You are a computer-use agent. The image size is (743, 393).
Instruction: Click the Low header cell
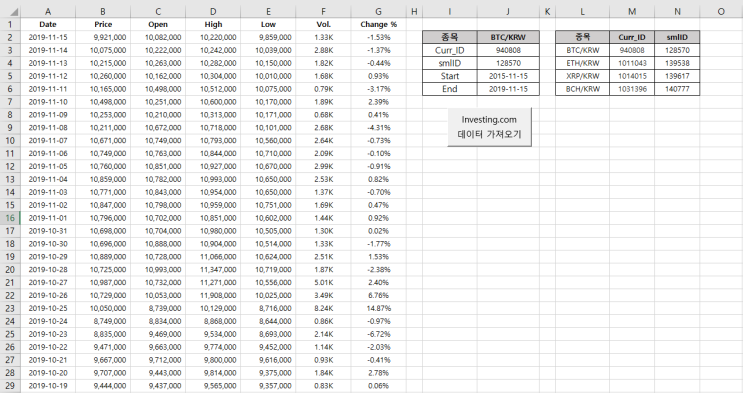point(268,24)
